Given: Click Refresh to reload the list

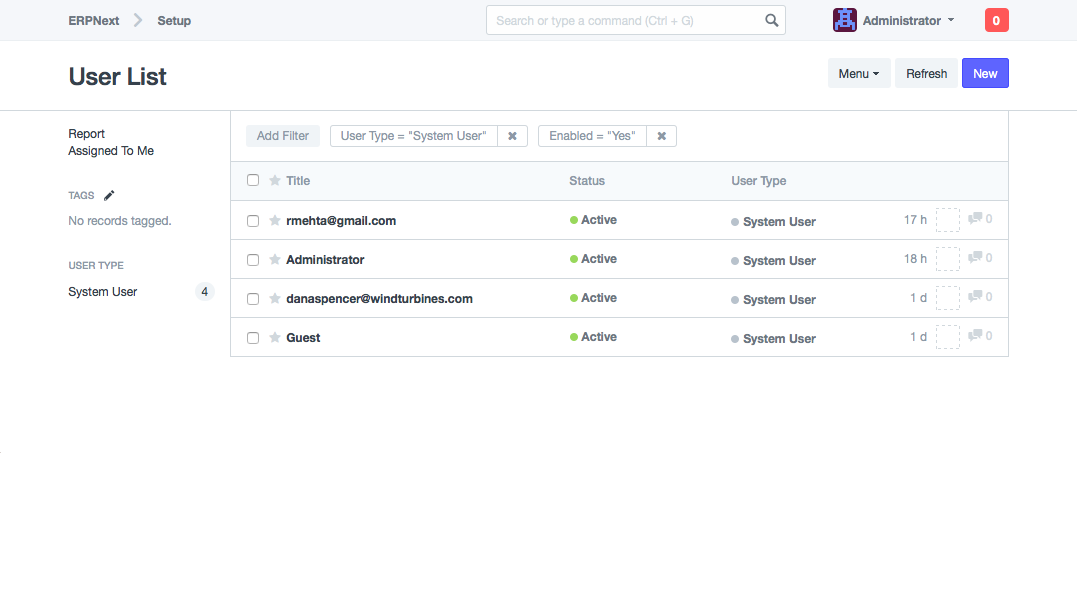Looking at the screenshot, I should pyautogui.click(x=925, y=72).
